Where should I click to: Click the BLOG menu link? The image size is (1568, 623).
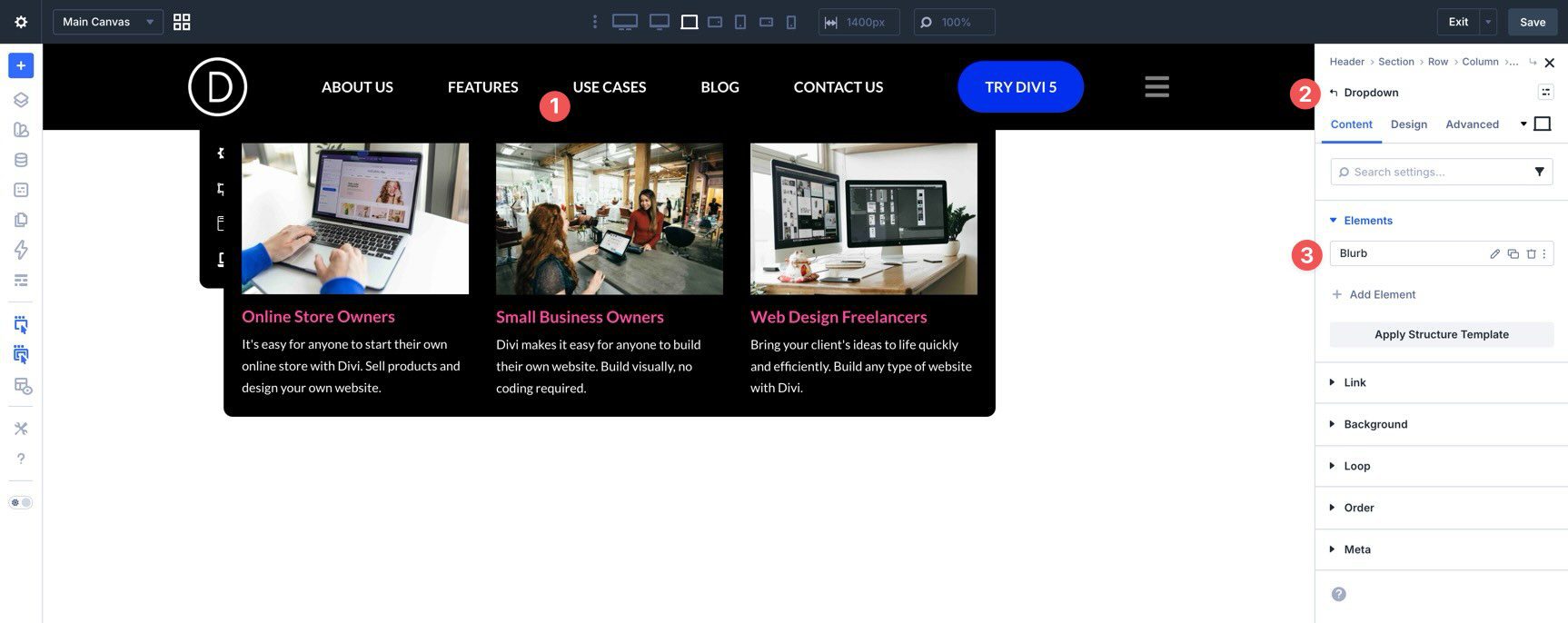pos(719,87)
